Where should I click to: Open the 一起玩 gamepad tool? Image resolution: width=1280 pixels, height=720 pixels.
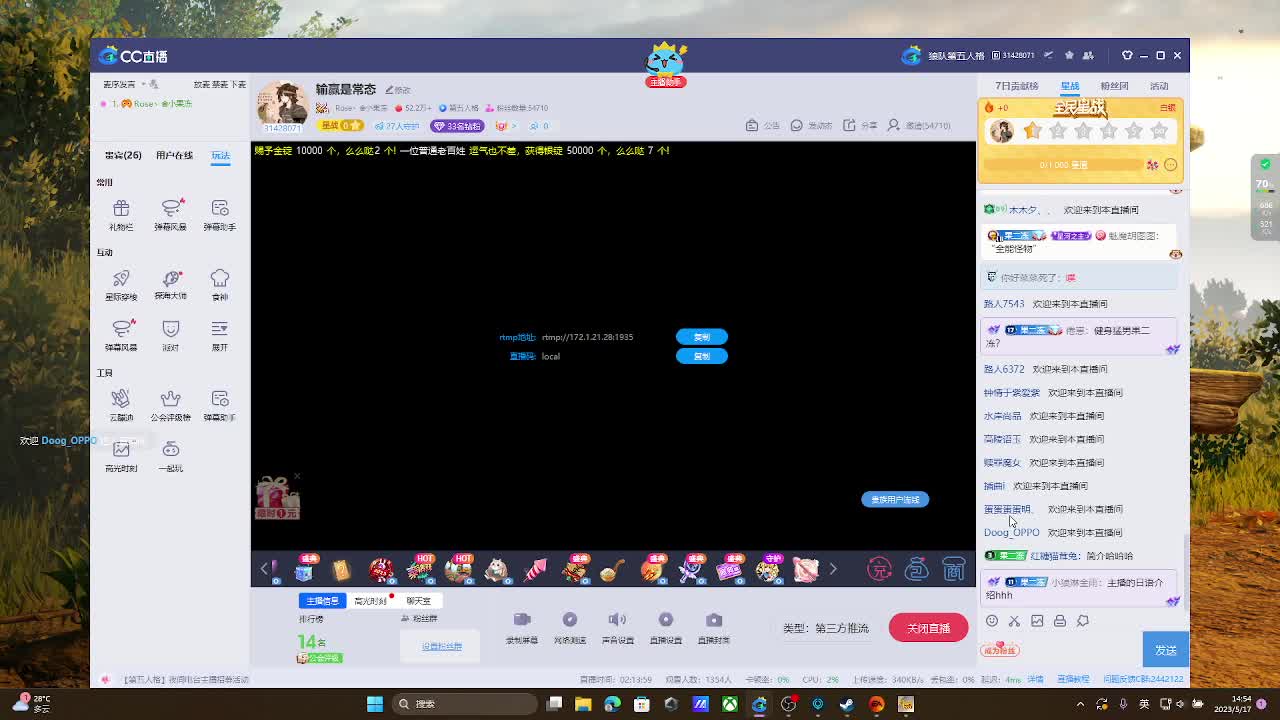170,455
